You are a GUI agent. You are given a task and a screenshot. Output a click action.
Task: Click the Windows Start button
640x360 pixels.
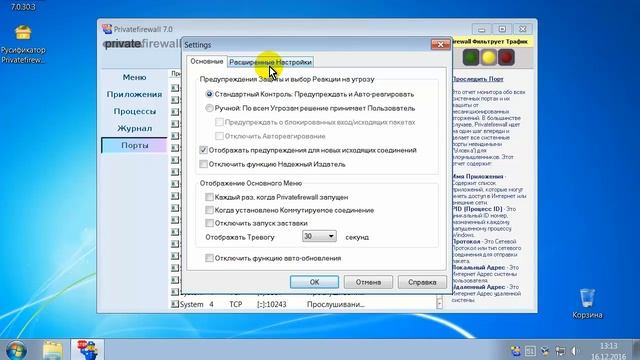[16, 351]
